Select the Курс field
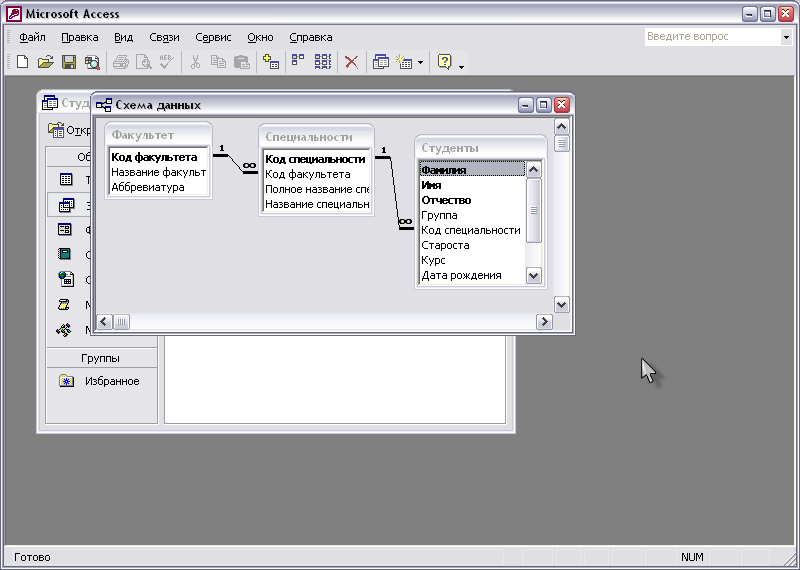This screenshot has width=800, height=570. 472,260
